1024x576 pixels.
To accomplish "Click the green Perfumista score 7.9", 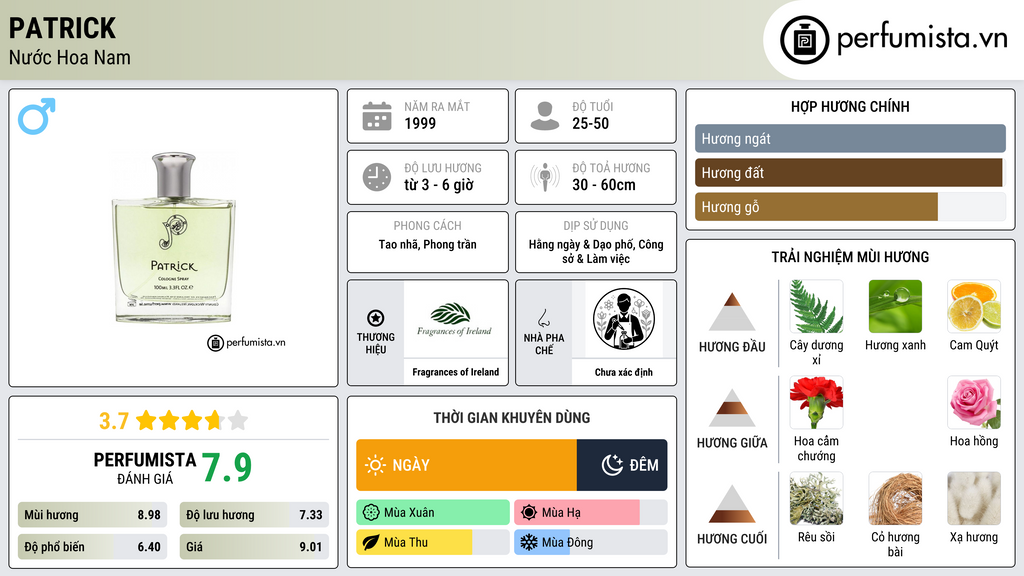I will point(227,467).
